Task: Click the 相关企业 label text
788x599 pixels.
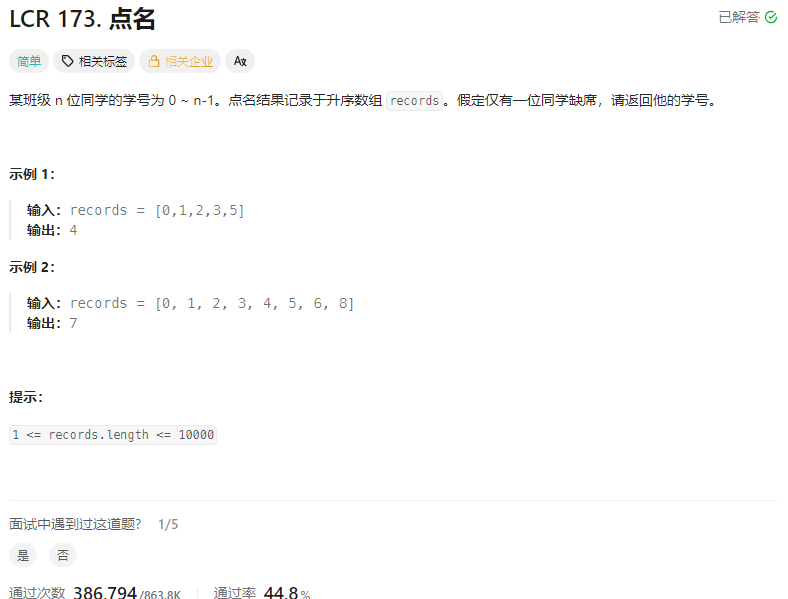Action: [x=189, y=61]
